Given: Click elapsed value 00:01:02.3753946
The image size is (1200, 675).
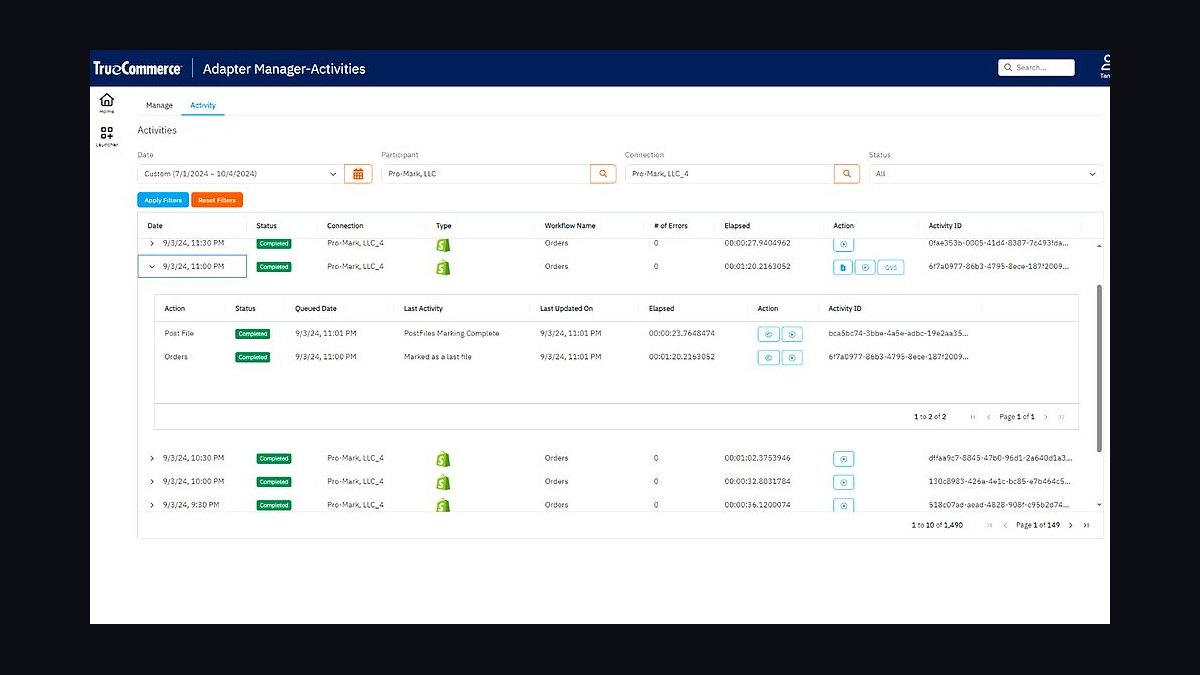Looking at the screenshot, I should (x=757, y=458).
